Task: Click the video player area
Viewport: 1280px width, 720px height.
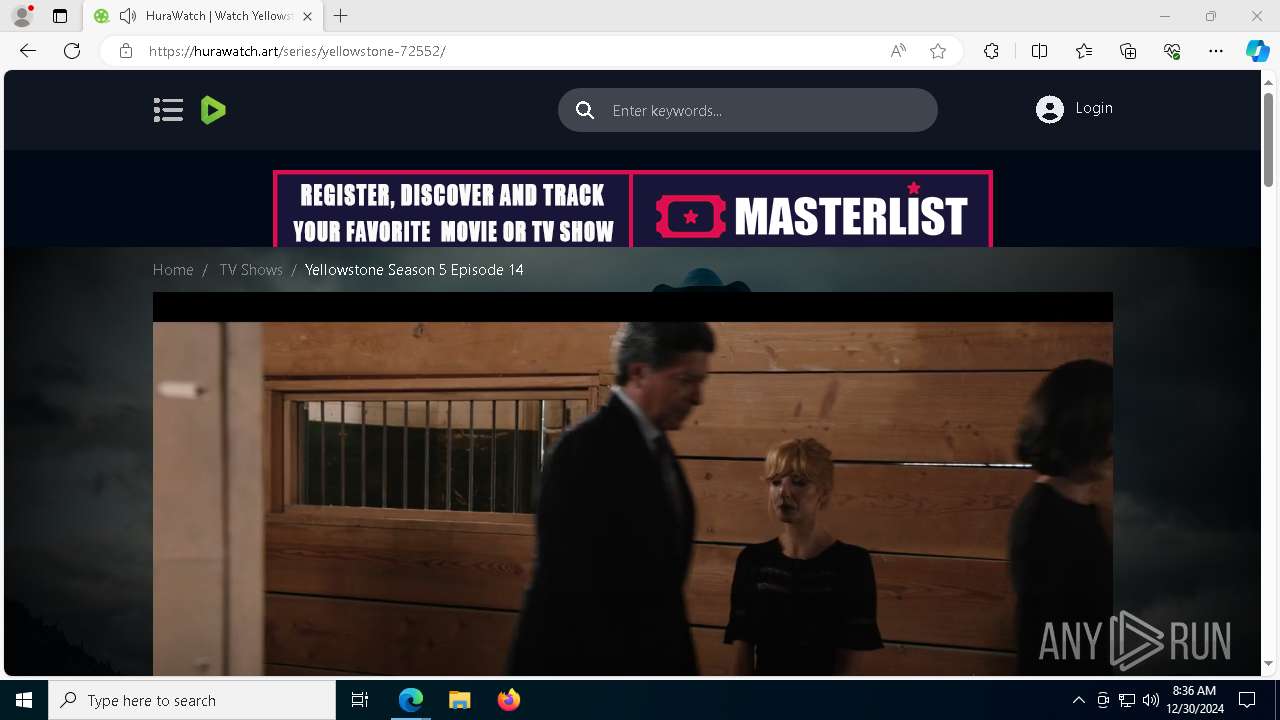Action: 633,484
